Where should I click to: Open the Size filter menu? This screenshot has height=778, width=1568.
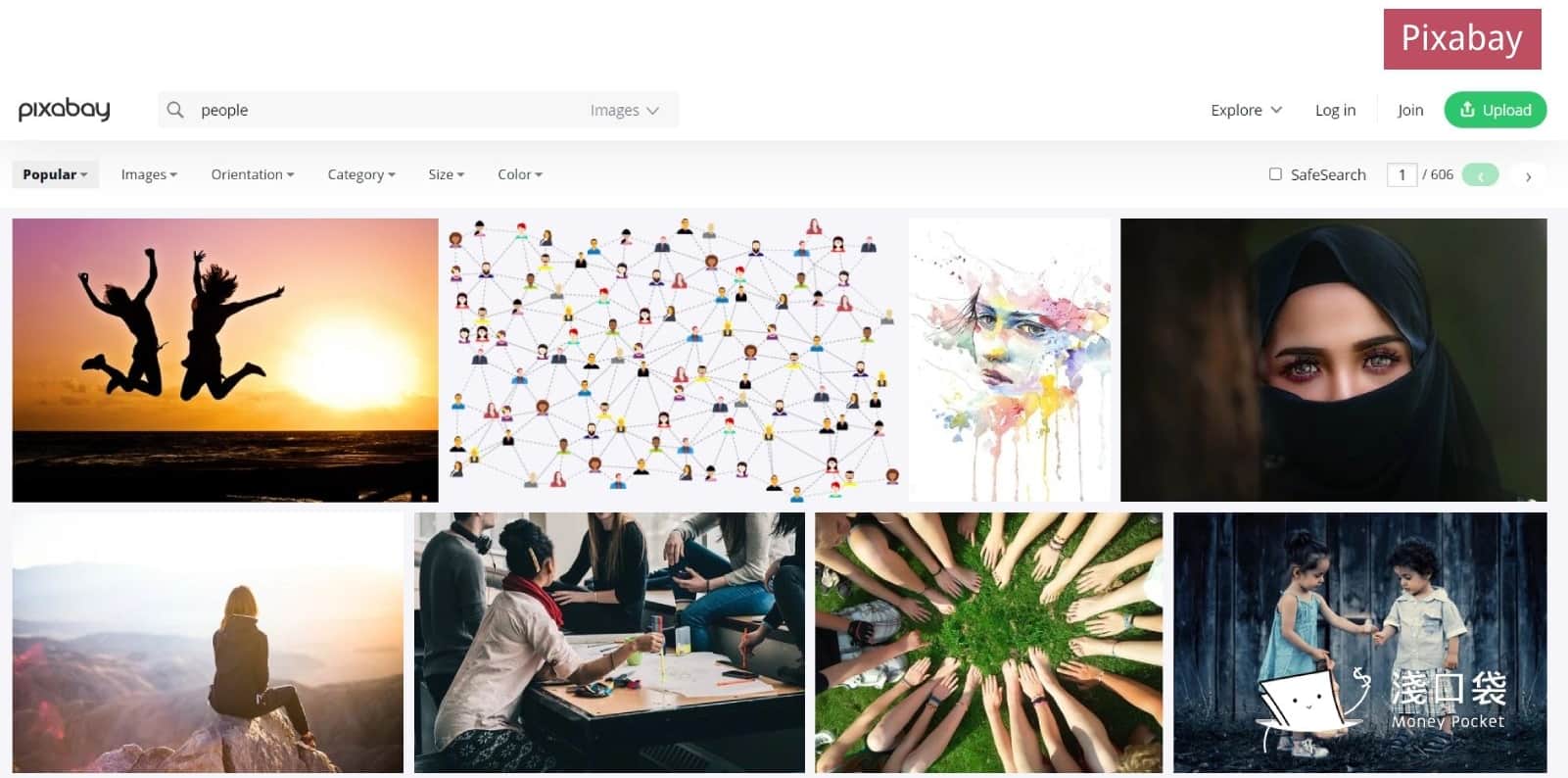(446, 174)
